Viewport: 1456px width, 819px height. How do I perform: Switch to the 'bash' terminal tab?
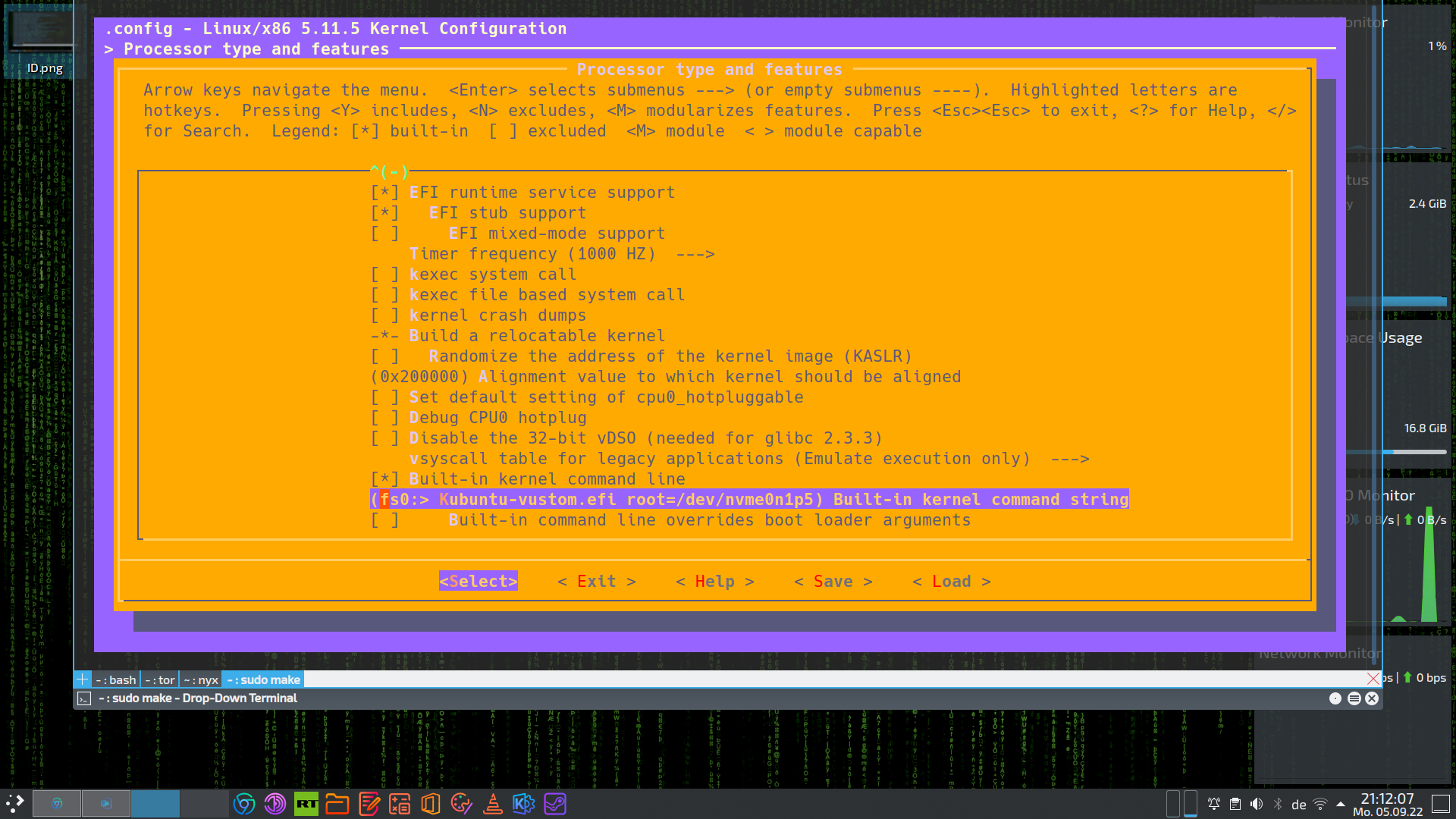point(115,679)
